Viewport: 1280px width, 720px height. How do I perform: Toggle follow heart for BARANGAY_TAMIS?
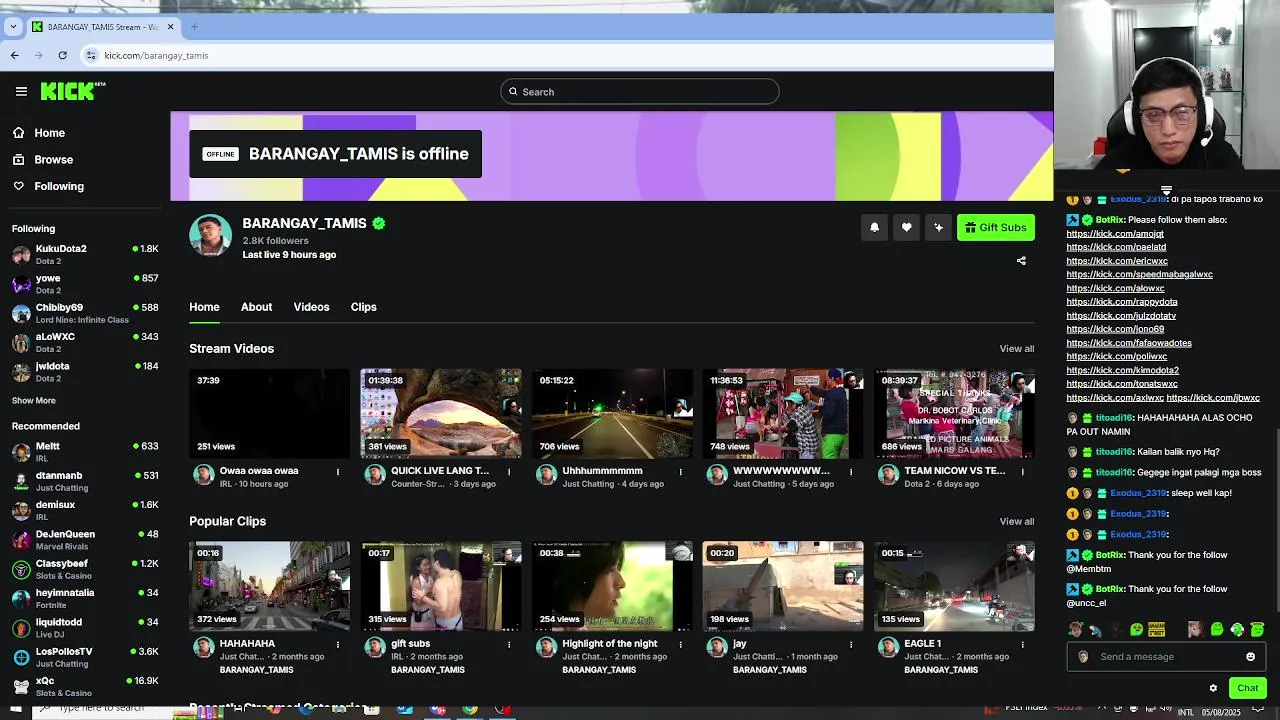click(906, 228)
